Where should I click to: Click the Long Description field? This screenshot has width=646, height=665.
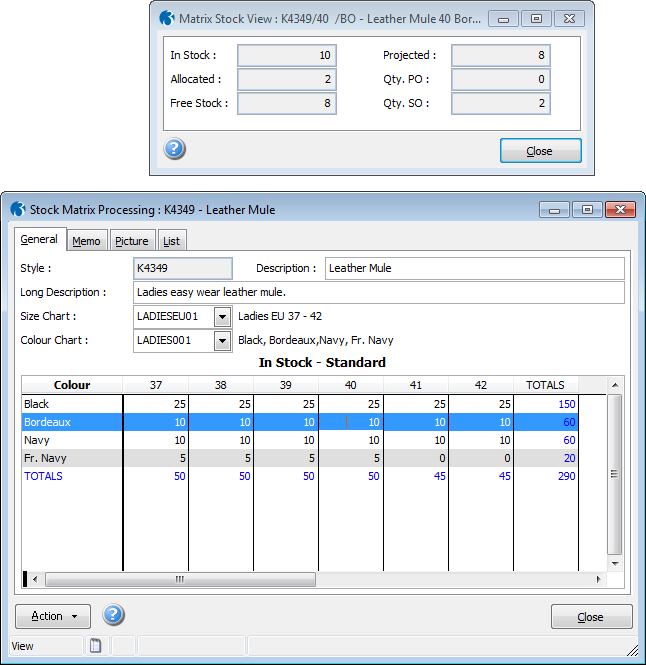[x=379, y=292]
